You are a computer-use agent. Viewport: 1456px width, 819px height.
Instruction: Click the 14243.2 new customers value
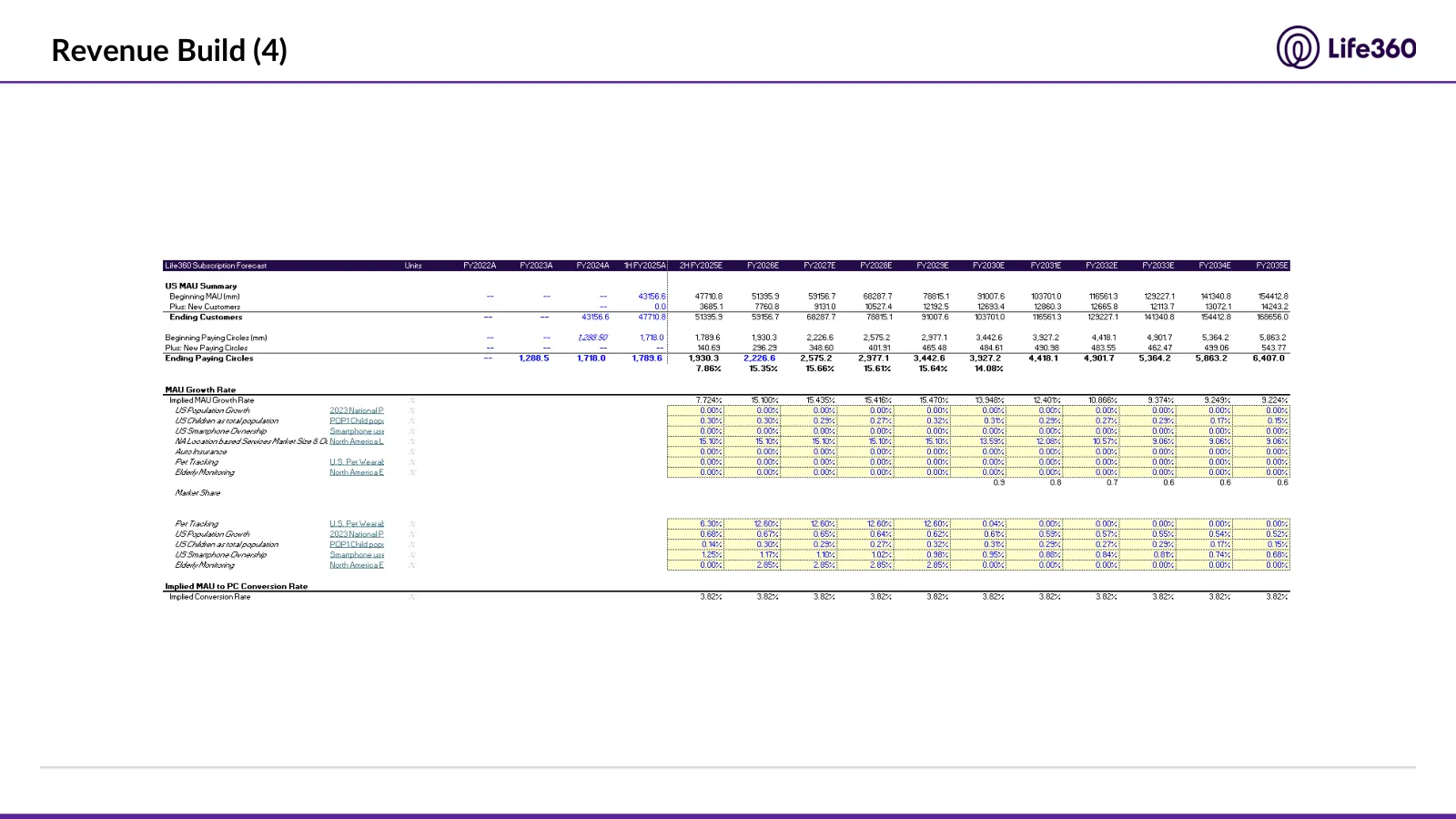tap(1274, 307)
